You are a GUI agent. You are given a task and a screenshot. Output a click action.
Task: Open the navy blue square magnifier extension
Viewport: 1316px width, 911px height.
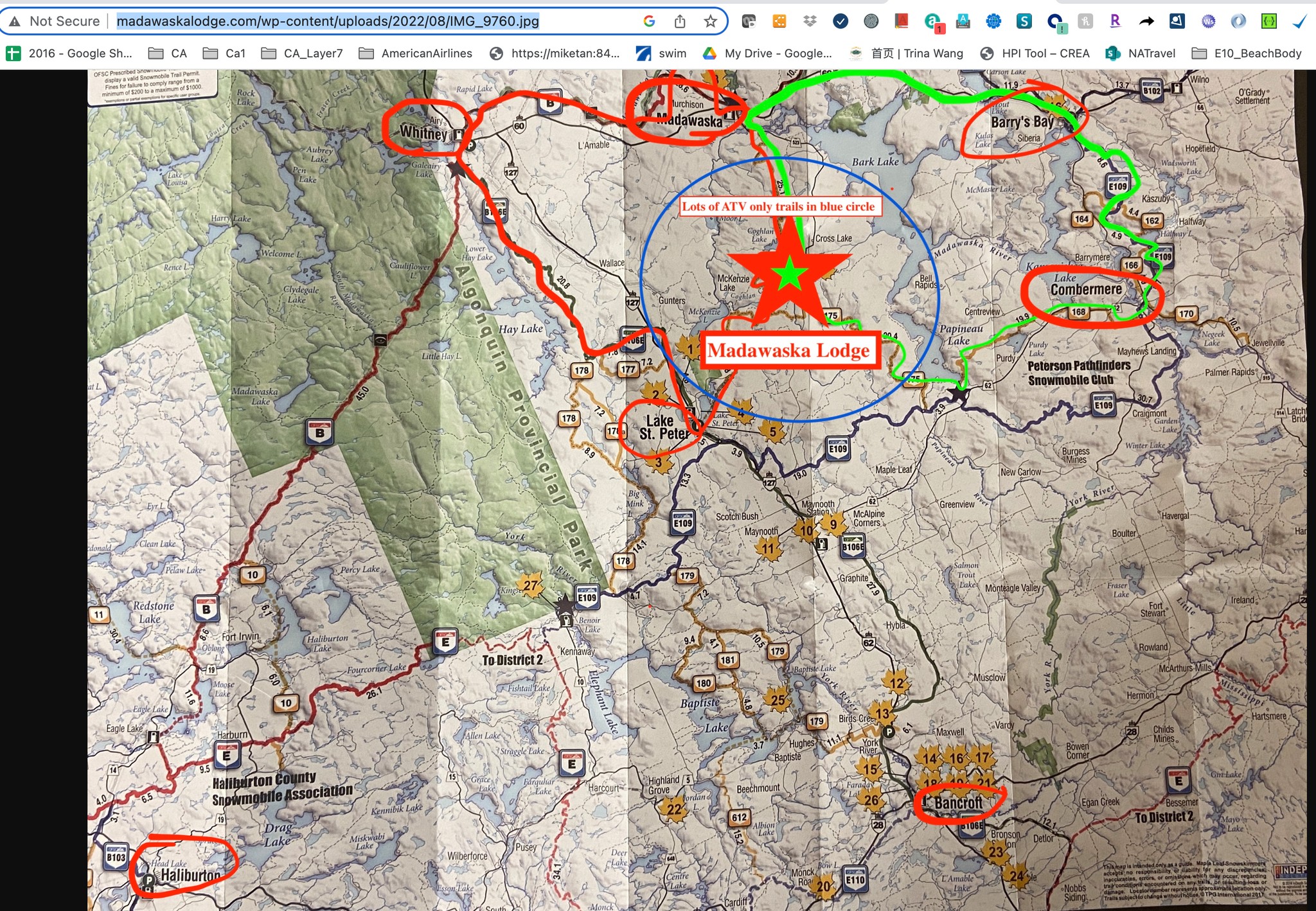1177,21
